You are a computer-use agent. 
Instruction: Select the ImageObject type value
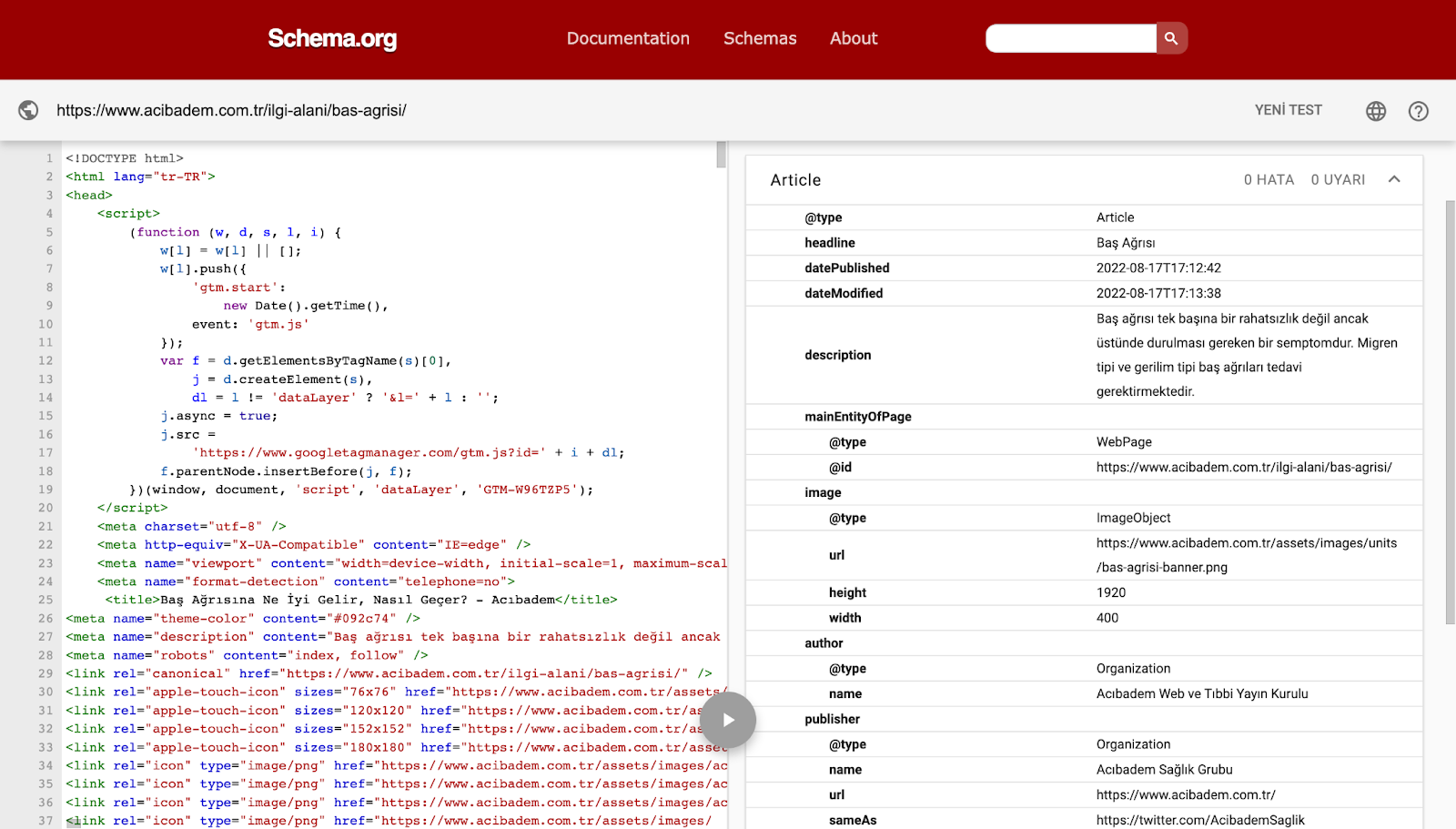point(1133,518)
